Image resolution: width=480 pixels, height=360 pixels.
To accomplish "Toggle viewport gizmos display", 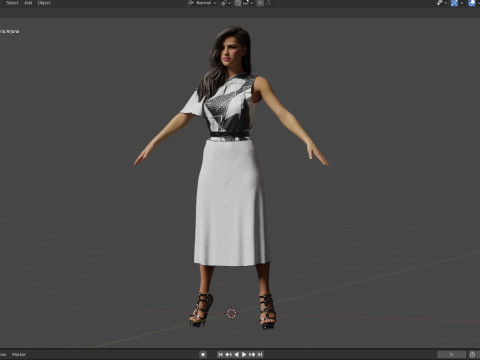I will click(454, 3).
